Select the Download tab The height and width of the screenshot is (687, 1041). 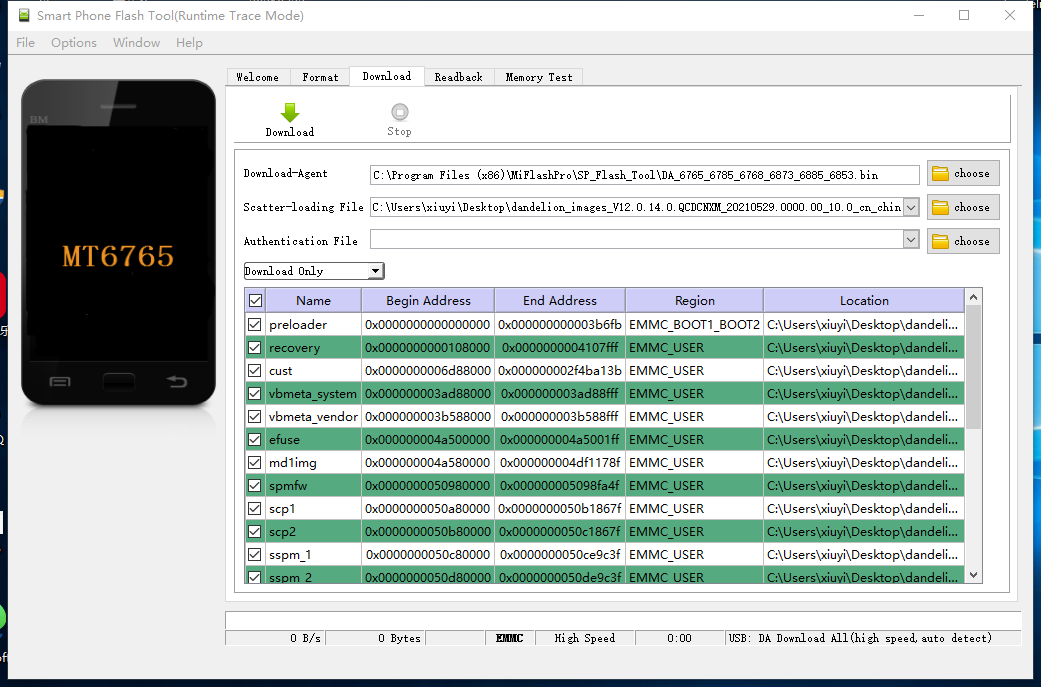pos(387,76)
